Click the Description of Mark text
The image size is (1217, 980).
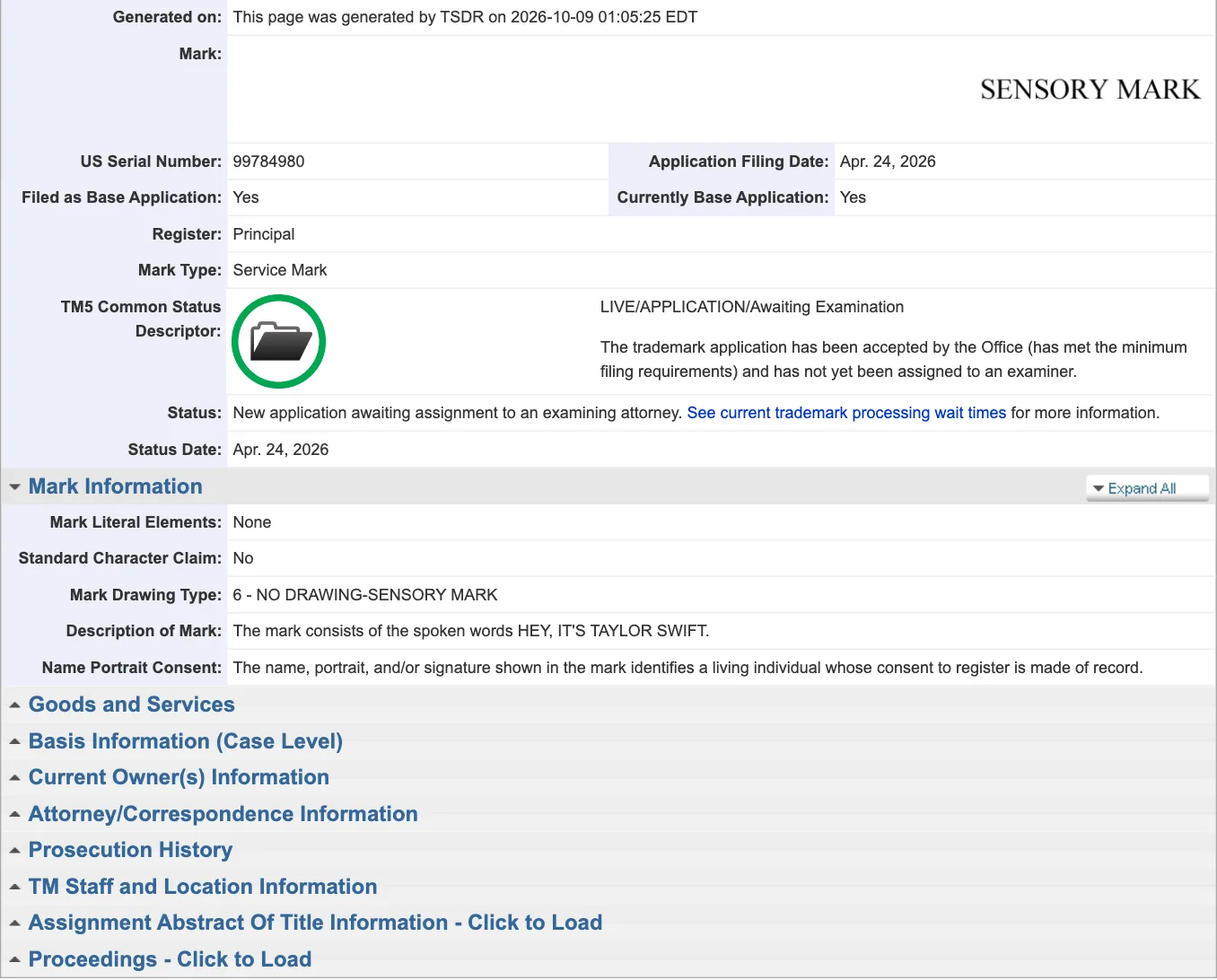tap(471, 631)
